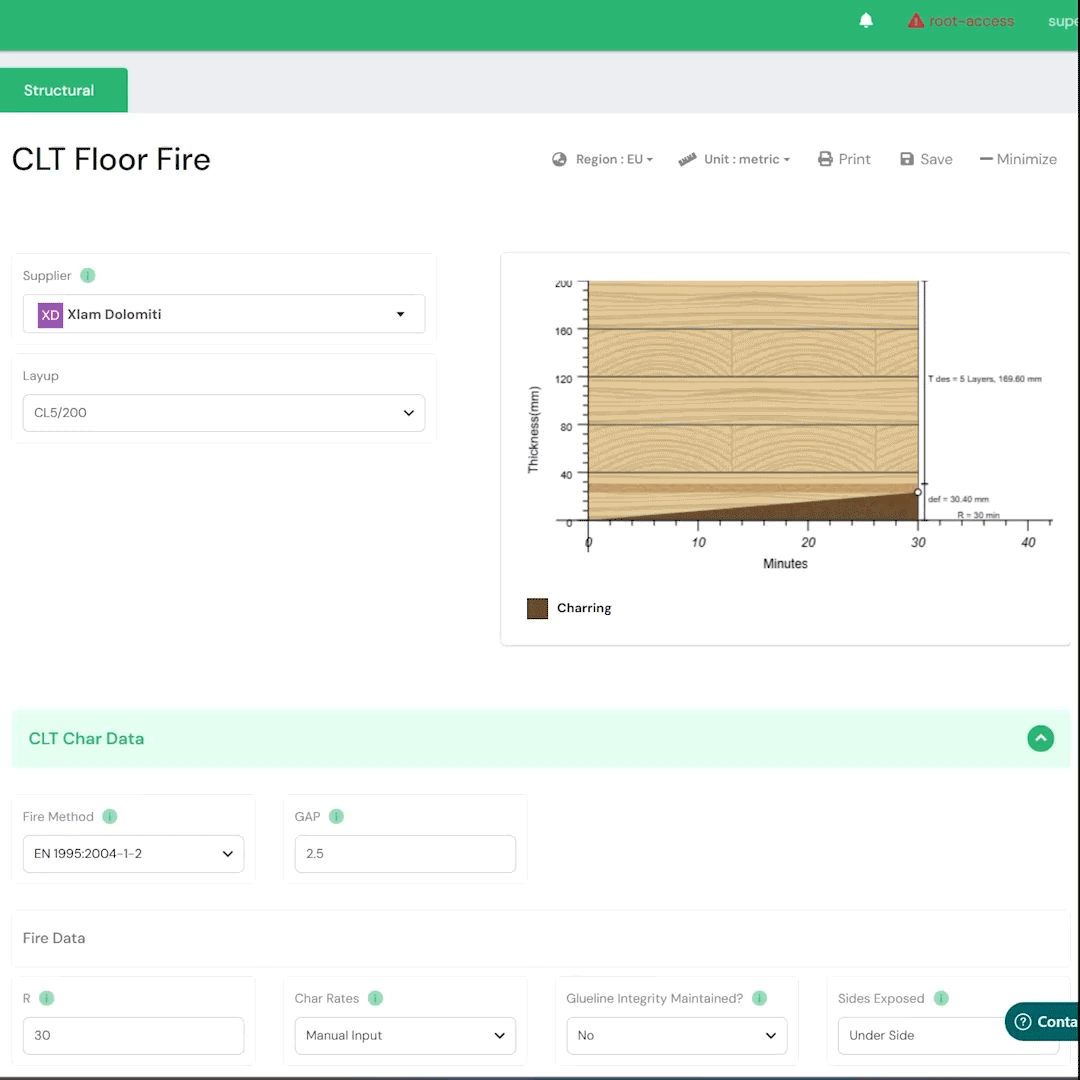1080x1080 pixels.
Task: Click the Sides Exposed info icon
Action: pyautogui.click(x=940, y=998)
